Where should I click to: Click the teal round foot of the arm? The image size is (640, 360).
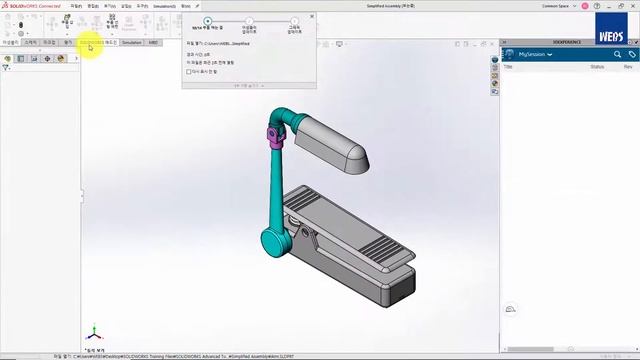coord(275,242)
